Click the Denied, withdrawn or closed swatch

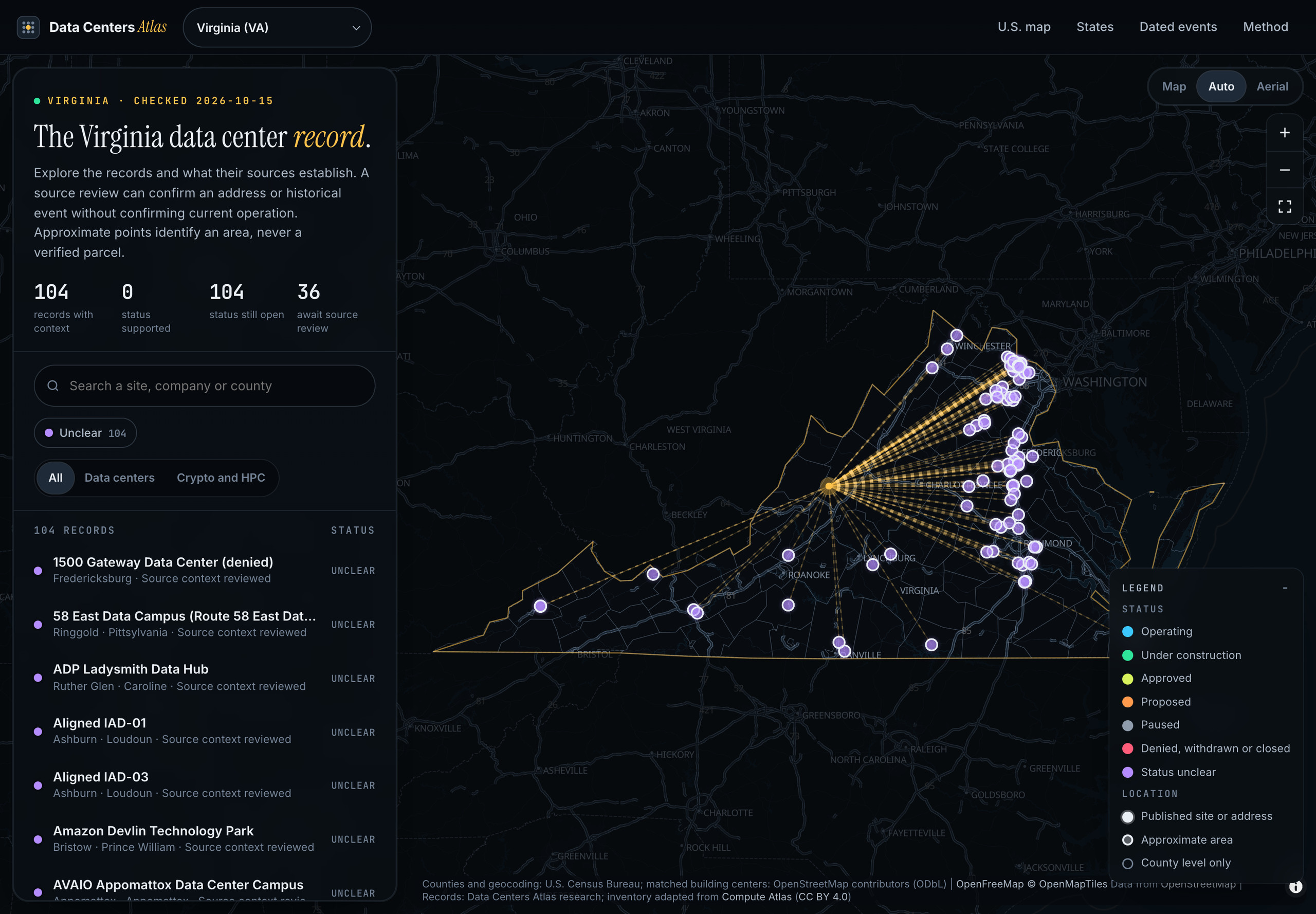pos(1127,748)
